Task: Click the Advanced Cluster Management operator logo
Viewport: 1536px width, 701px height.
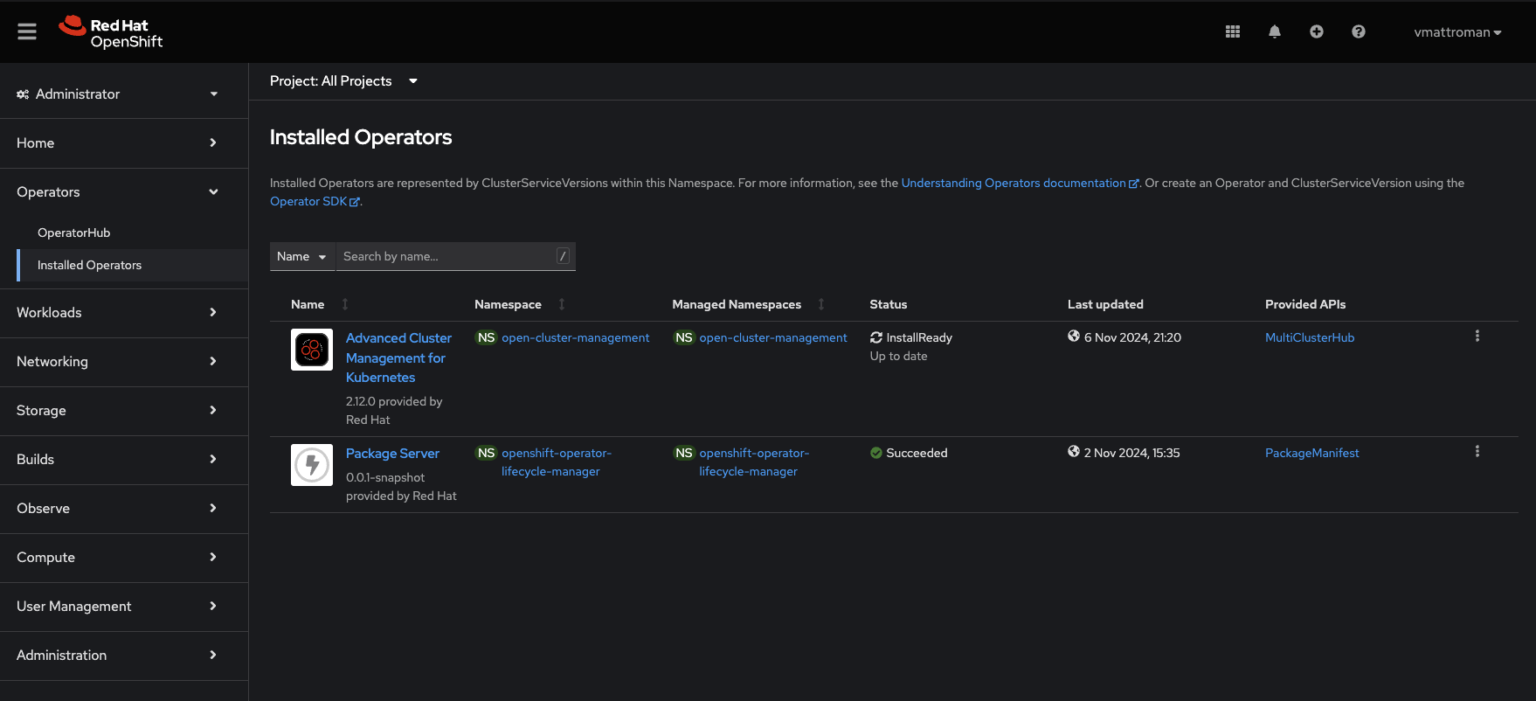Action: pyautogui.click(x=312, y=349)
